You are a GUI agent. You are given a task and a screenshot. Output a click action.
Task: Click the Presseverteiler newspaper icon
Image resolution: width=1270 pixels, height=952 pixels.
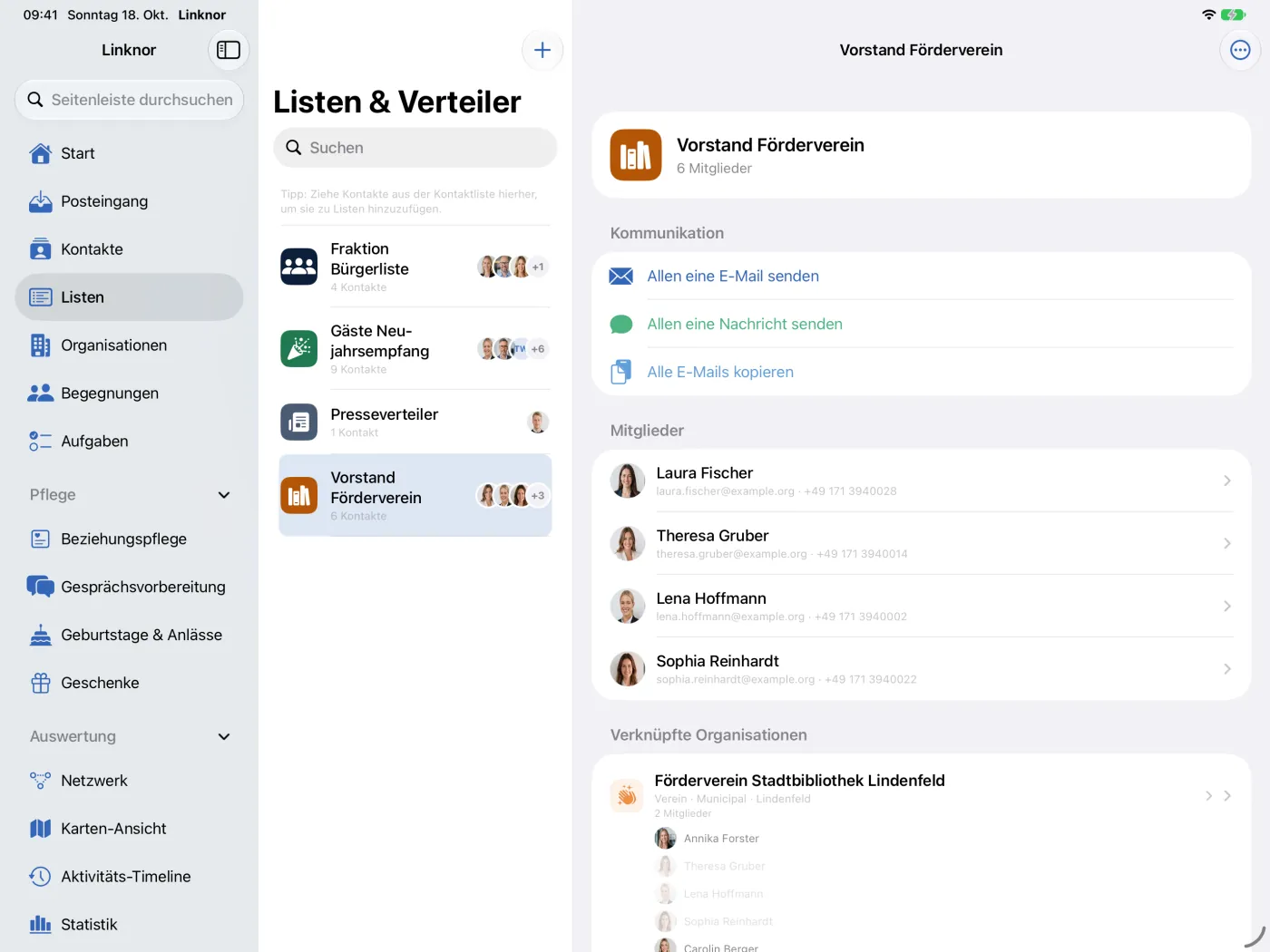point(299,423)
